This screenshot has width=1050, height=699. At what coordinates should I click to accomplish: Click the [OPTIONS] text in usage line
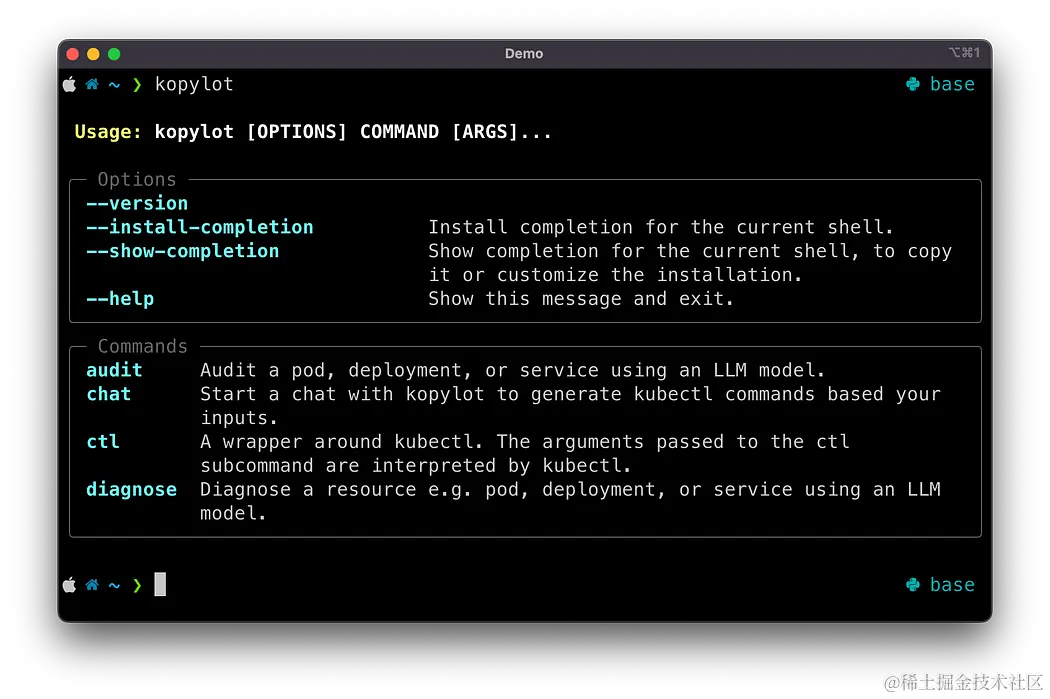tap(297, 132)
